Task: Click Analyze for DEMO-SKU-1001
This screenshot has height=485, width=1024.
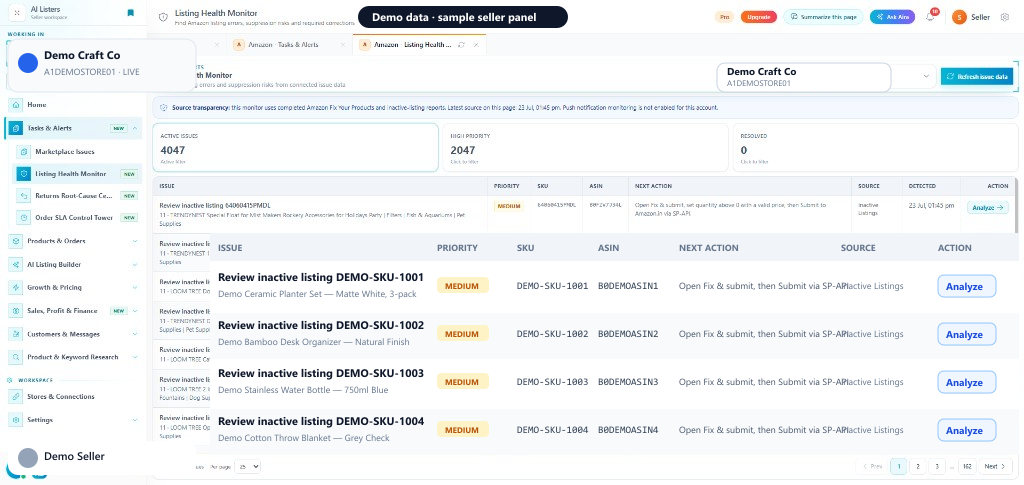Action: [967, 286]
